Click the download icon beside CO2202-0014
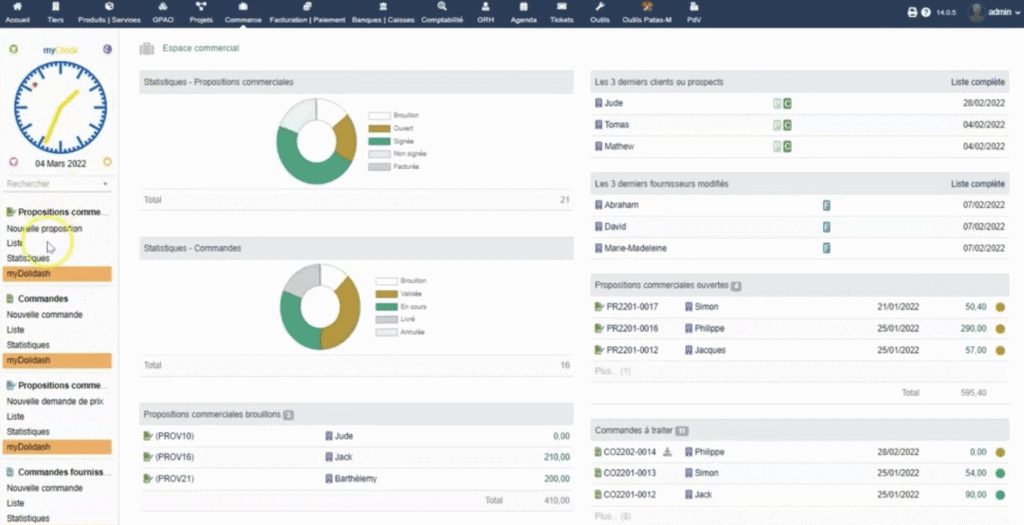 pyautogui.click(x=667, y=452)
